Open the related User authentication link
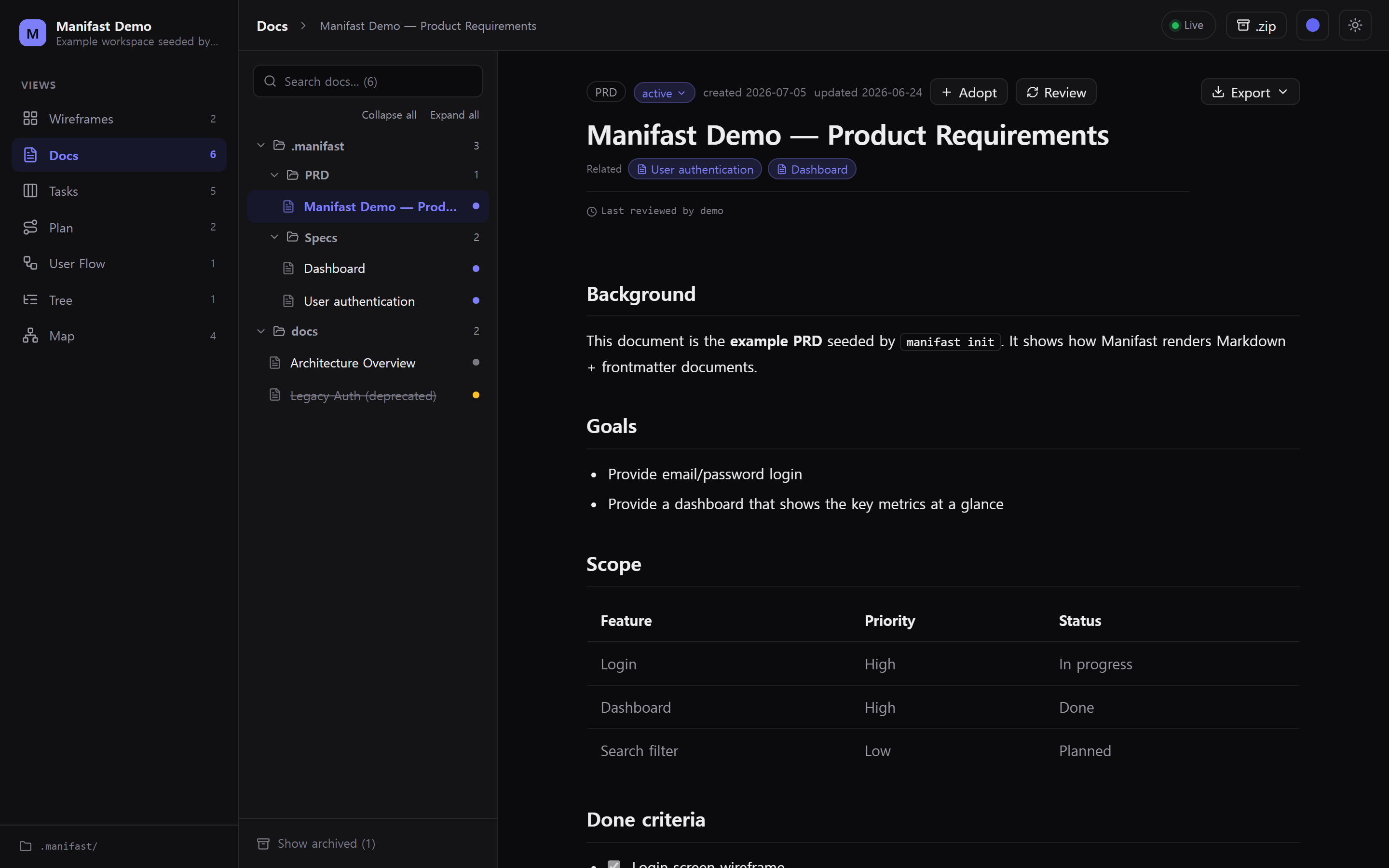 (x=695, y=169)
